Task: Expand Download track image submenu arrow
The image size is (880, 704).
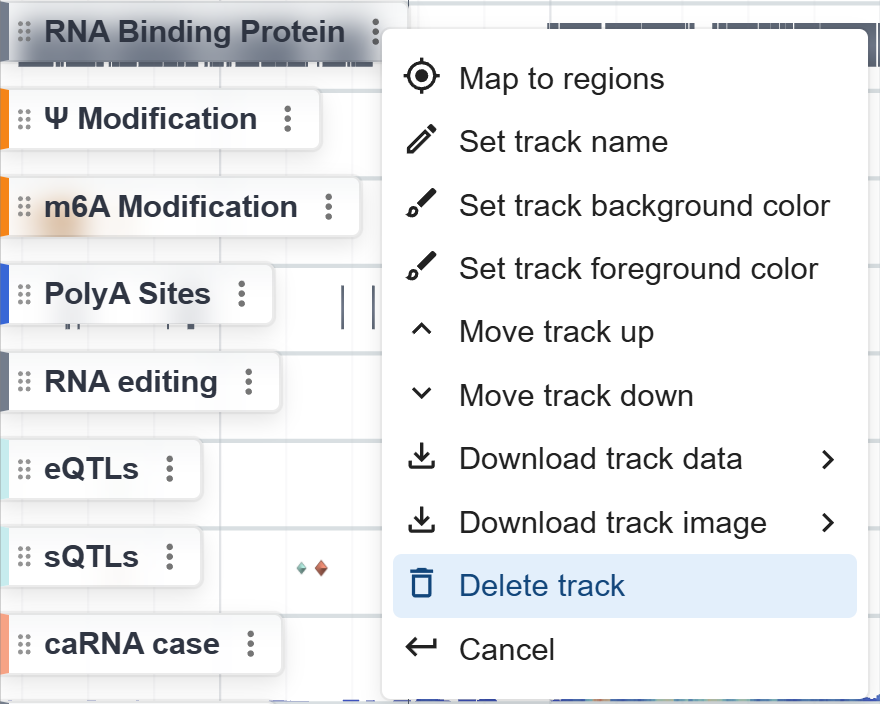Action: click(827, 522)
